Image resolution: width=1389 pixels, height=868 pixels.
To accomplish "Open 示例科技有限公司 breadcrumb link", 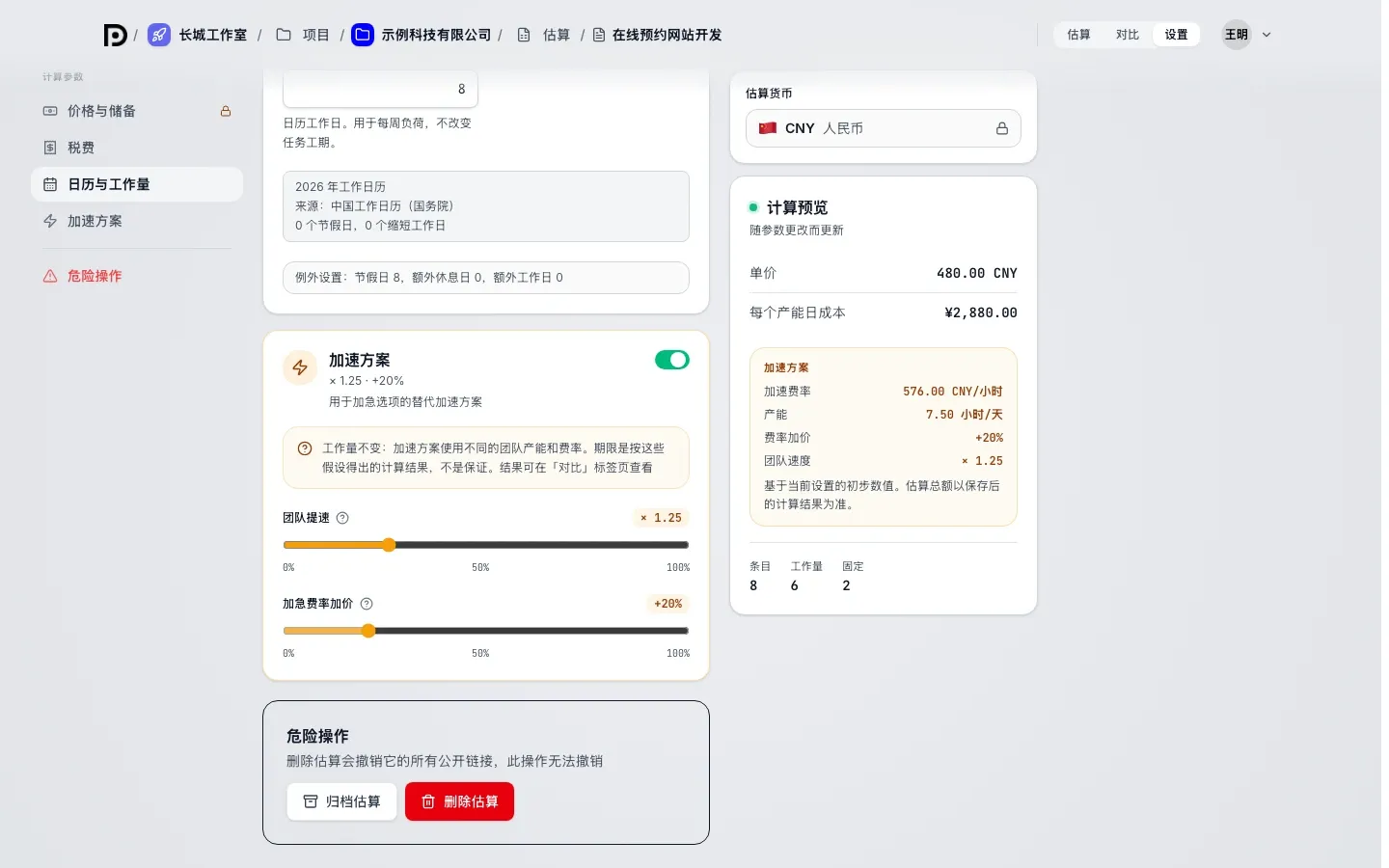I will pyautogui.click(x=436, y=35).
